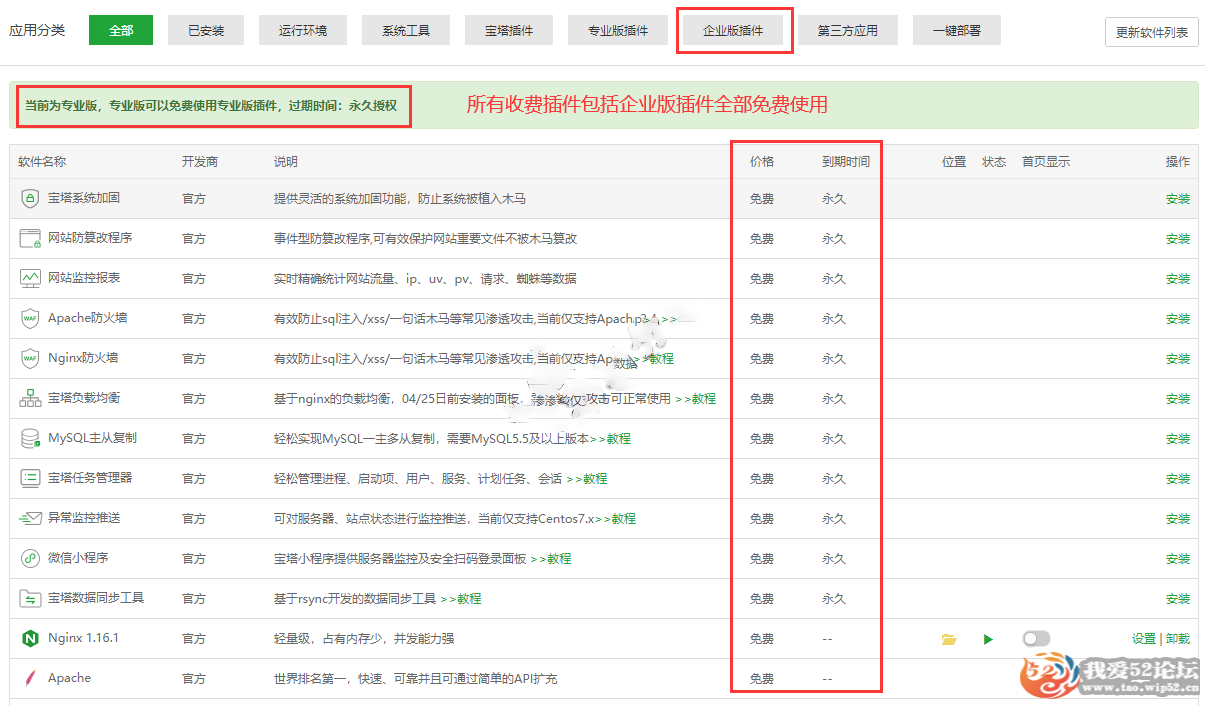Select the 企业版插件 category tab
This screenshot has width=1205, height=706.
point(733,30)
